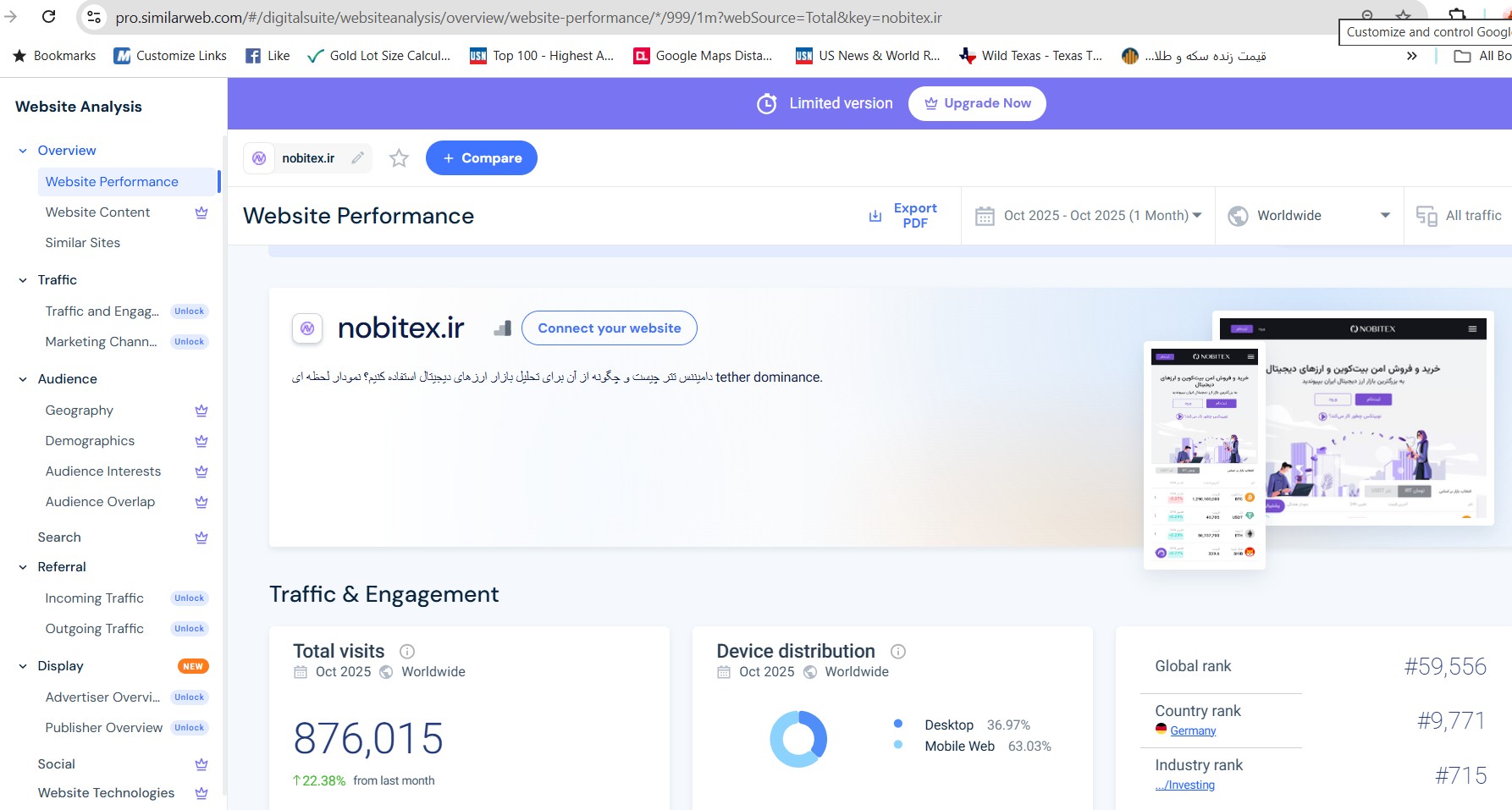Reload the page with the browser refresh icon
This screenshot has height=810, width=1512.
pyautogui.click(x=49, y=17)
